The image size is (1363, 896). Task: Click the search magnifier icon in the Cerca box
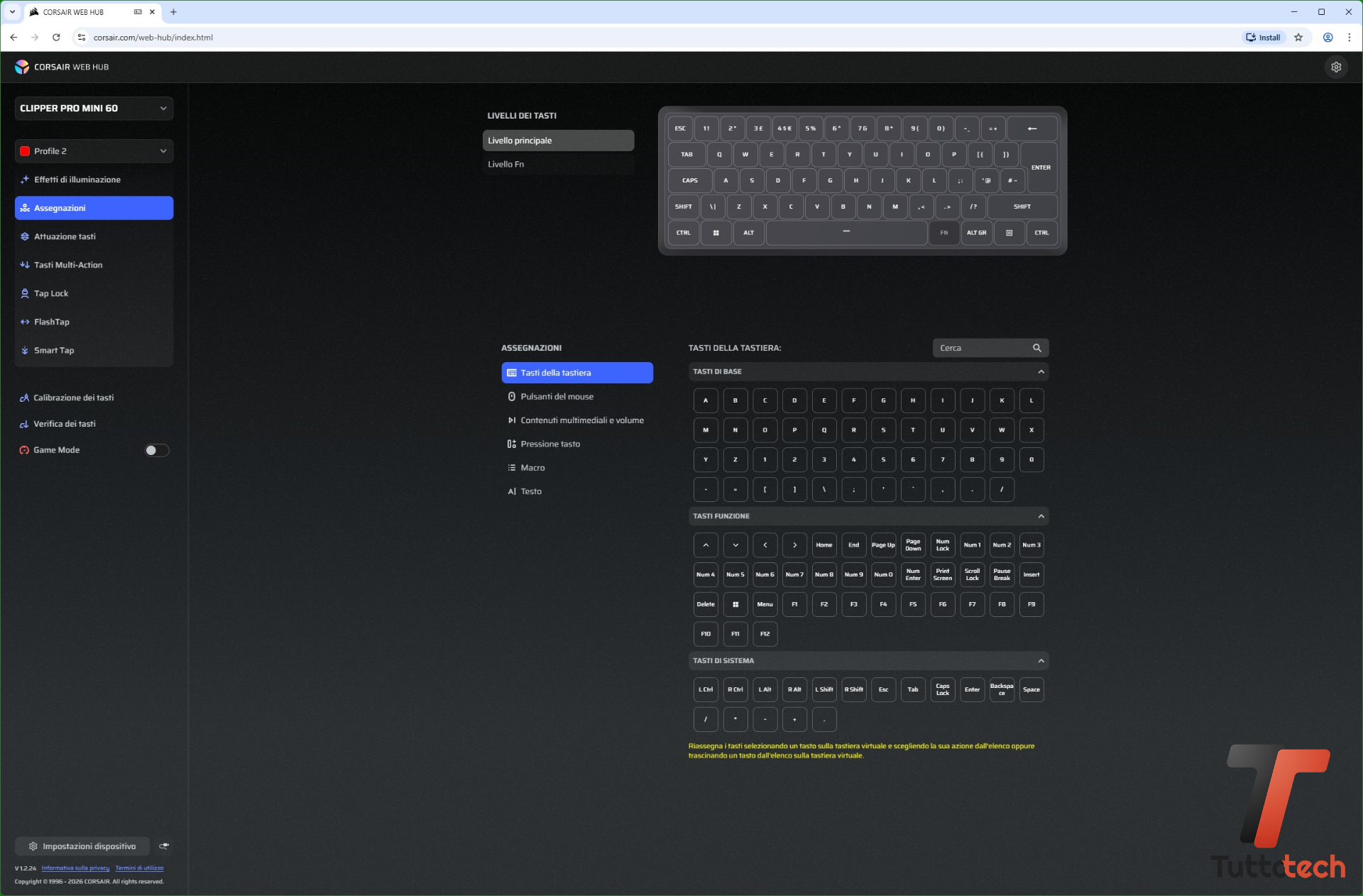coord(1037,348)
